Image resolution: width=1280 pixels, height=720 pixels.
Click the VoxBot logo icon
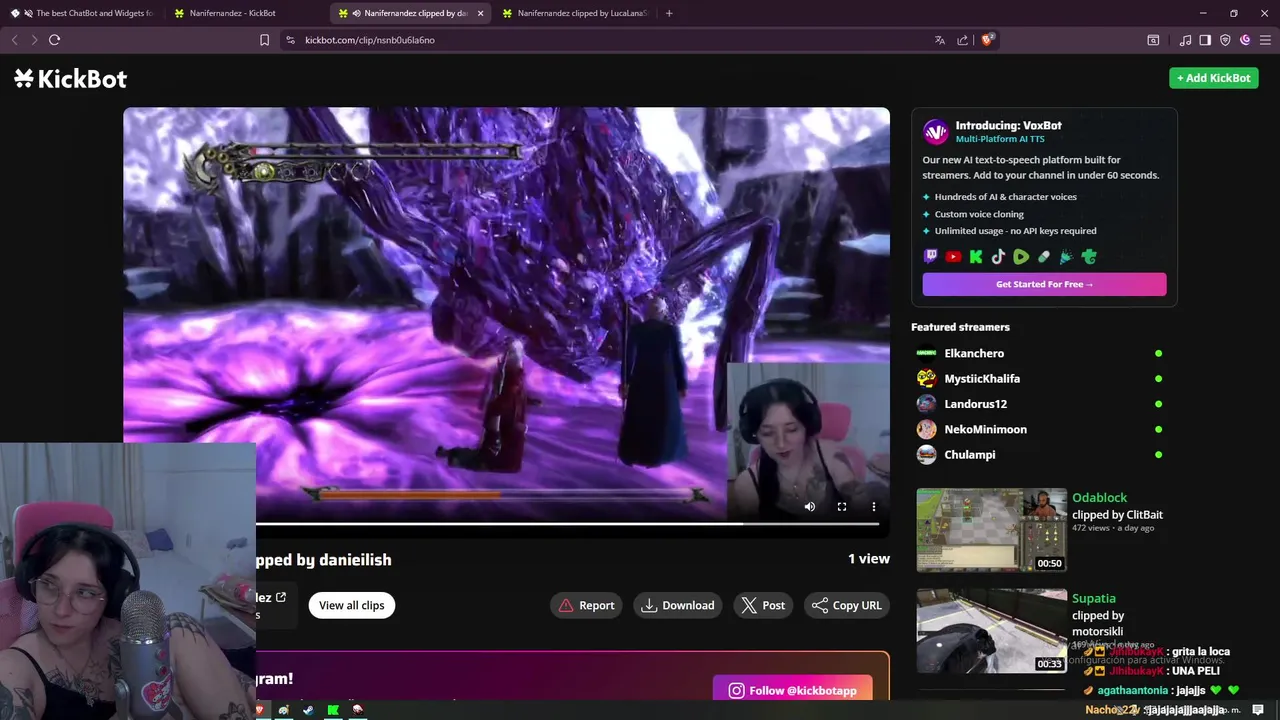(935, 132)
